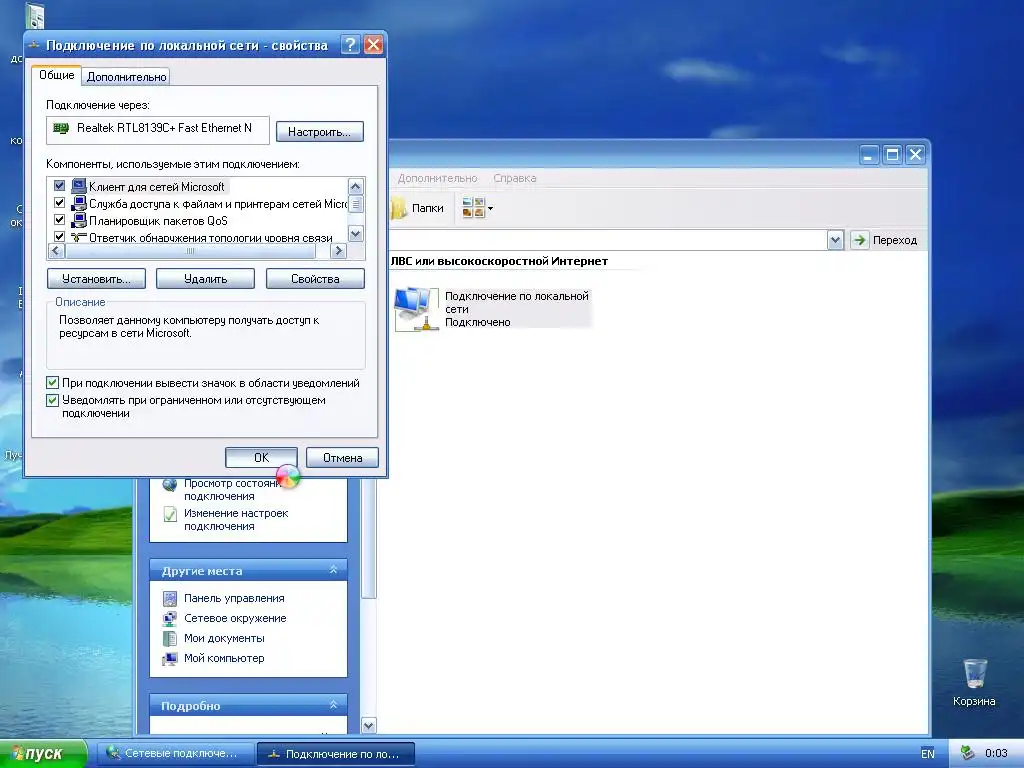1024x768 pixels.
Task: Click the EN language indicator
Action: [x=927, y=754]
